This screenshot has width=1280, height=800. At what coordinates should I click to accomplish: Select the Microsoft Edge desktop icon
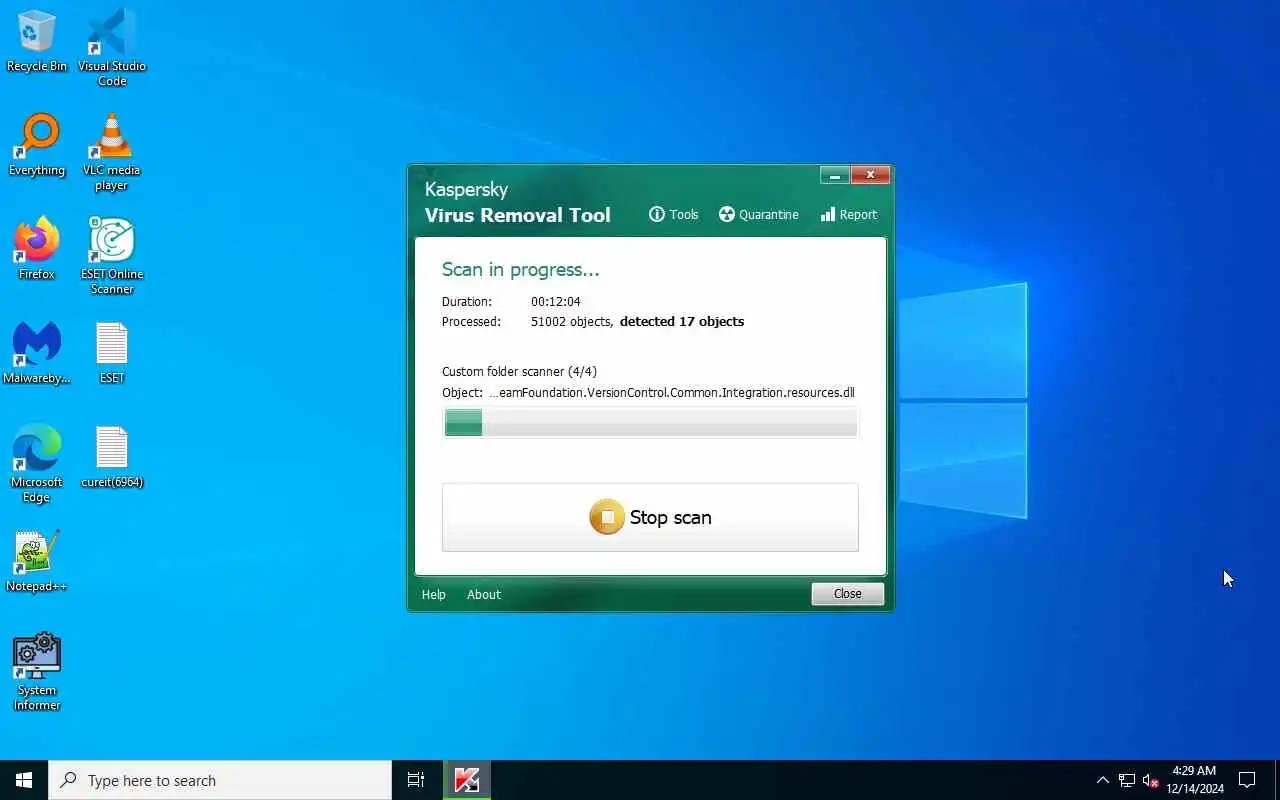tap(37, 463)
